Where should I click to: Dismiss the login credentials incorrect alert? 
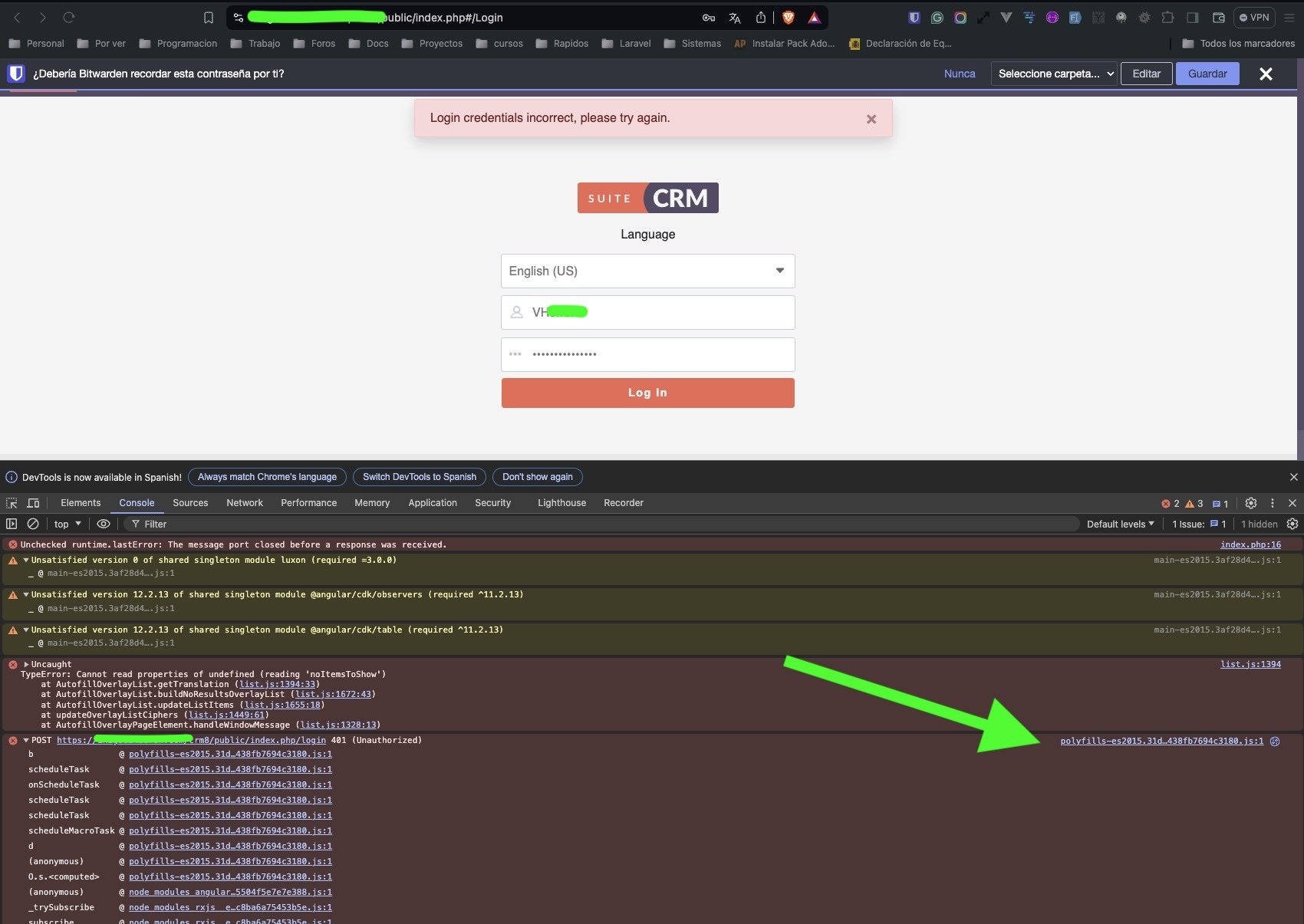point(871,119)
